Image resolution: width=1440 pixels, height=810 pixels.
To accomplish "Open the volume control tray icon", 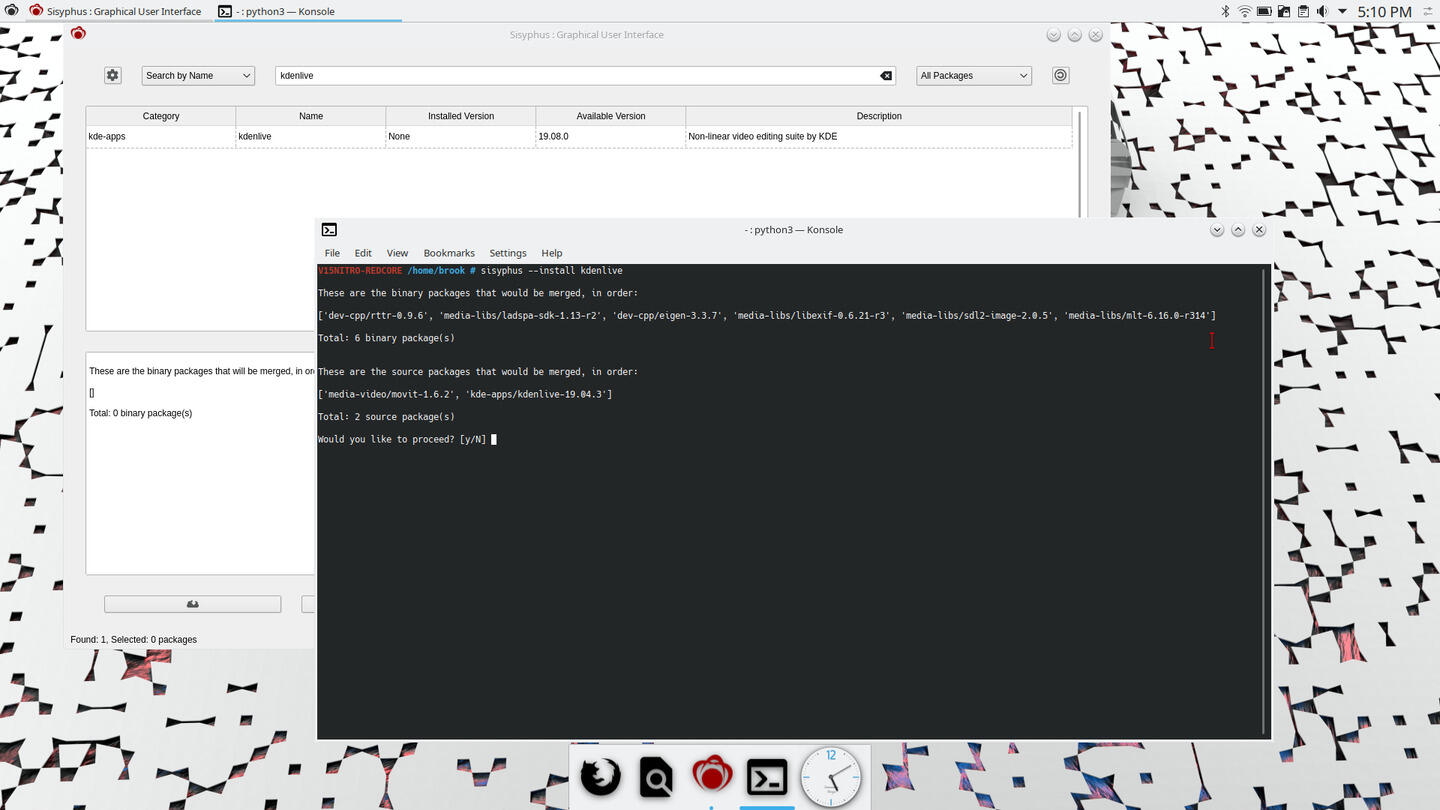I will click(1322, 11).
